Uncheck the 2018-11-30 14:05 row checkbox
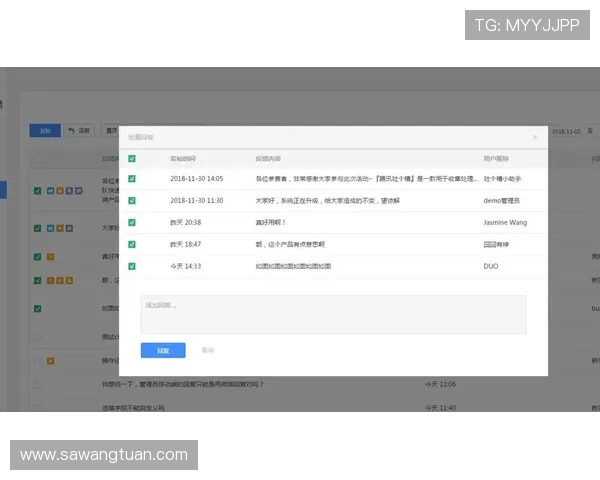This screenshot has width=600, height=480. point(132,179)
